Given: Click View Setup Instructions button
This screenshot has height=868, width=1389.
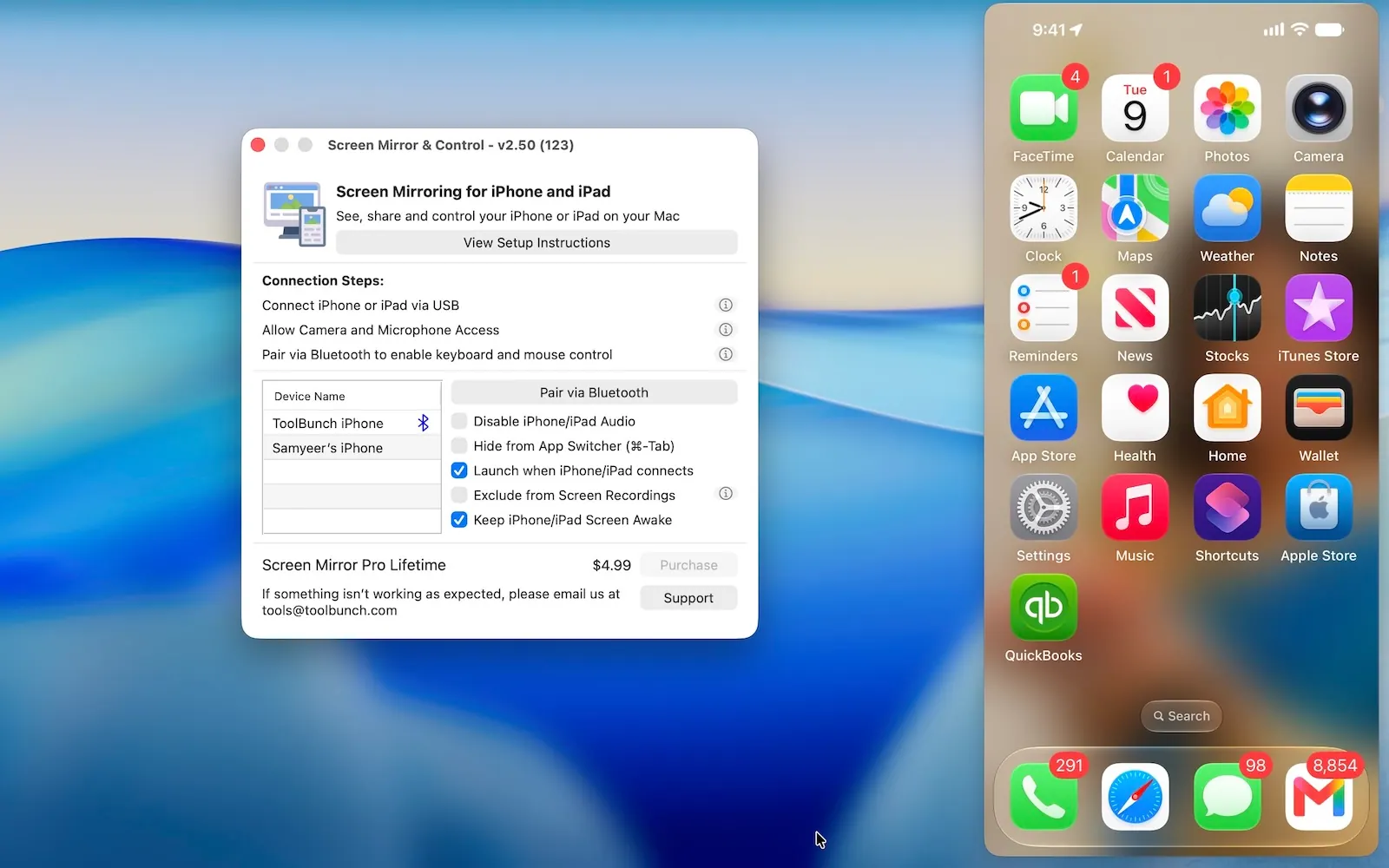Looking at the screenshot, I should coord(537,243).
